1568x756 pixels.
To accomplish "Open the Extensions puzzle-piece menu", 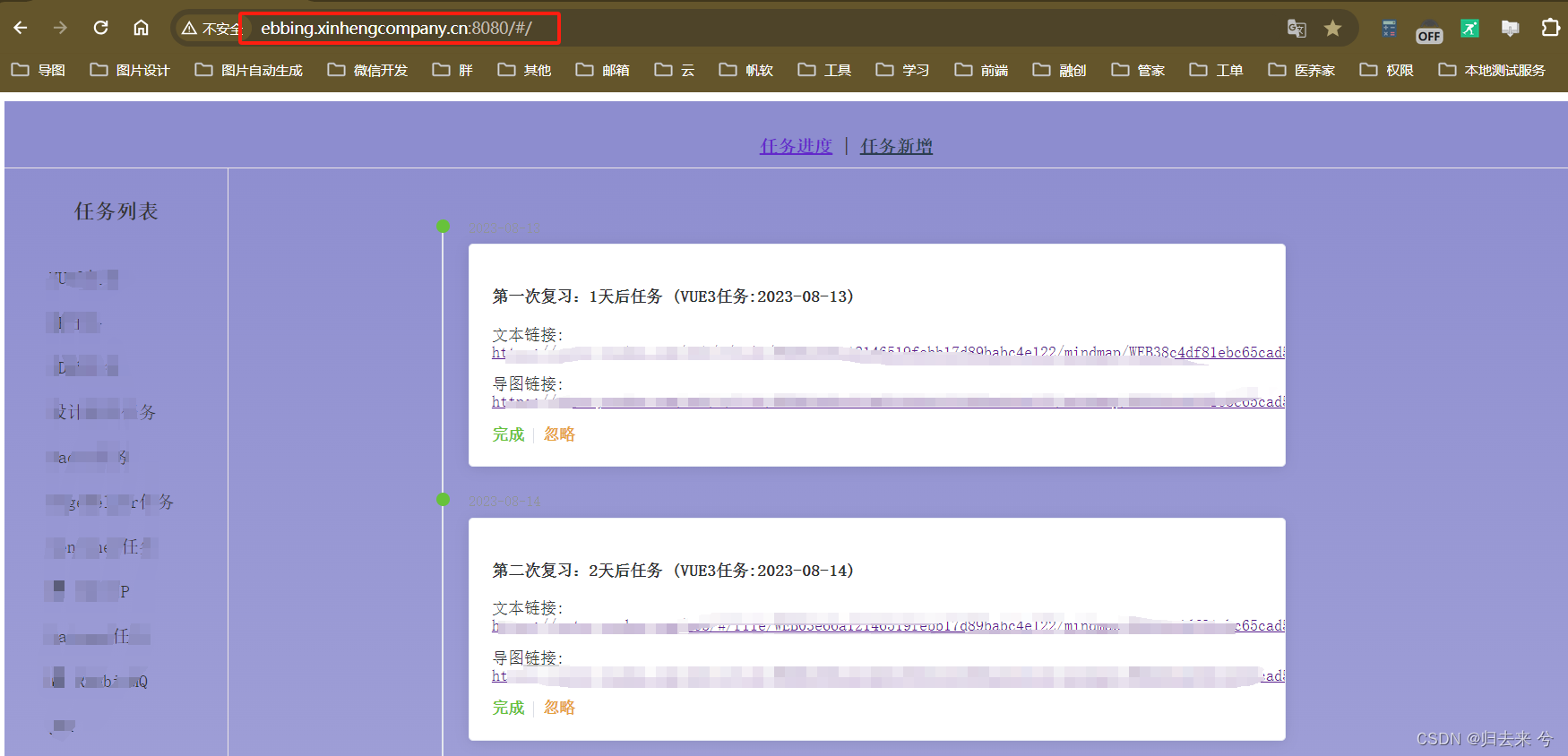I will pyautogui.click(x=1550, y=29).
